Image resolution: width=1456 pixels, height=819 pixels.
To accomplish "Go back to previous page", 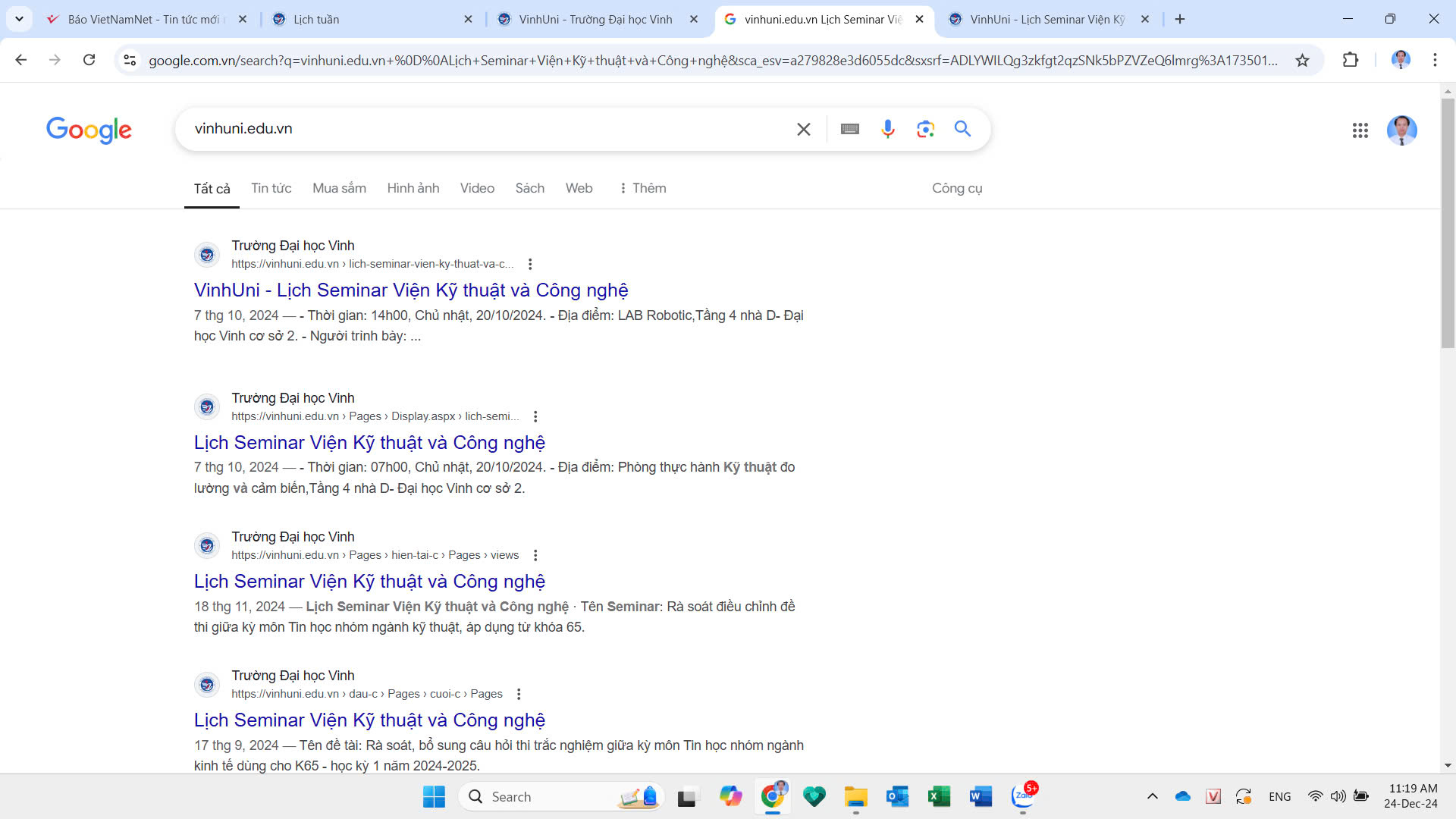I will click(21, 60).
